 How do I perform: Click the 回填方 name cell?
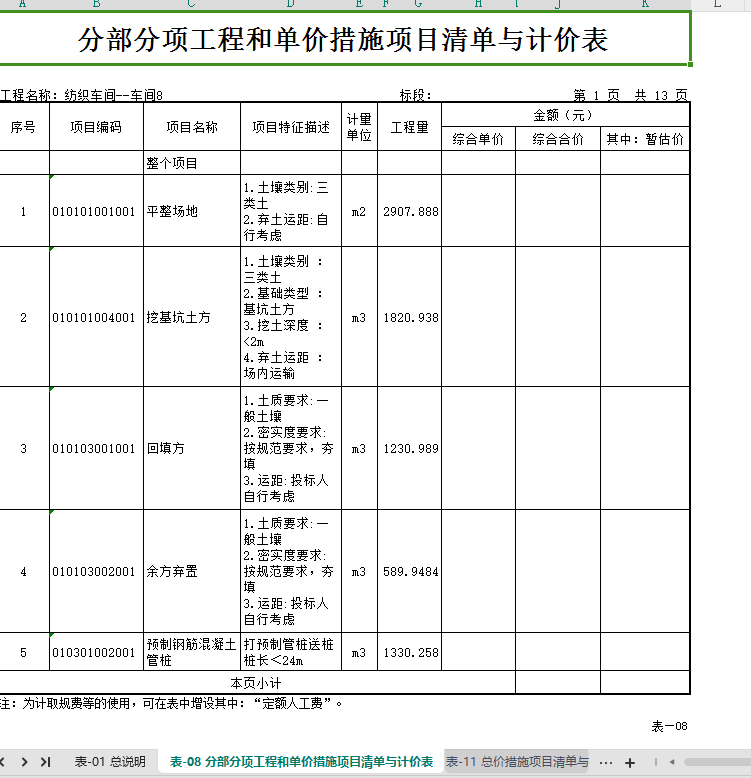[192, 449]
